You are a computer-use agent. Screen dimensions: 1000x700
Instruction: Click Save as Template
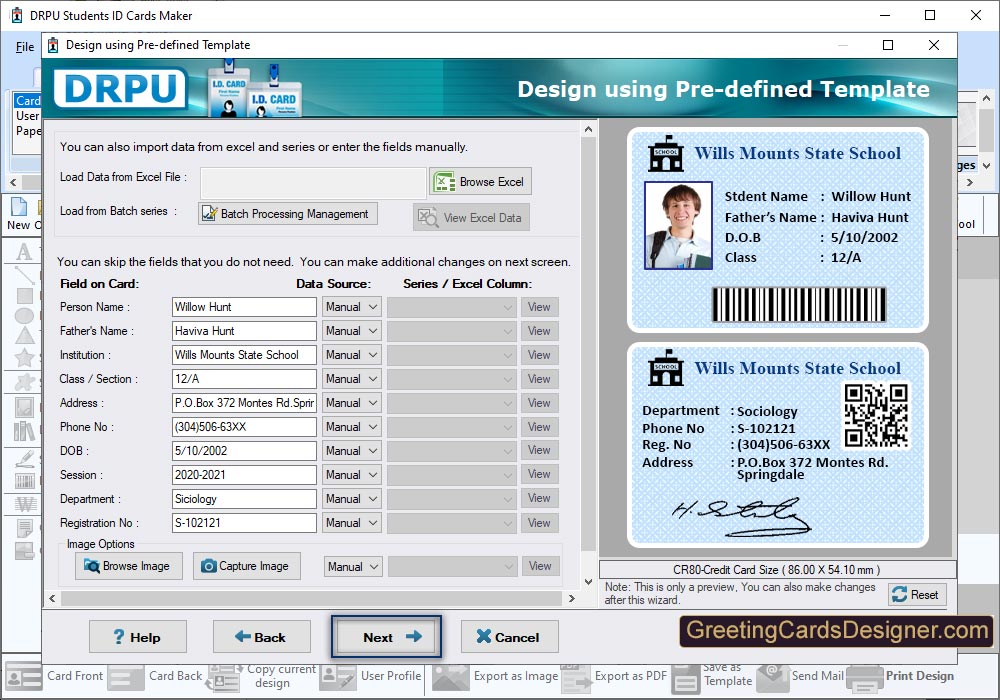point(712,676)
